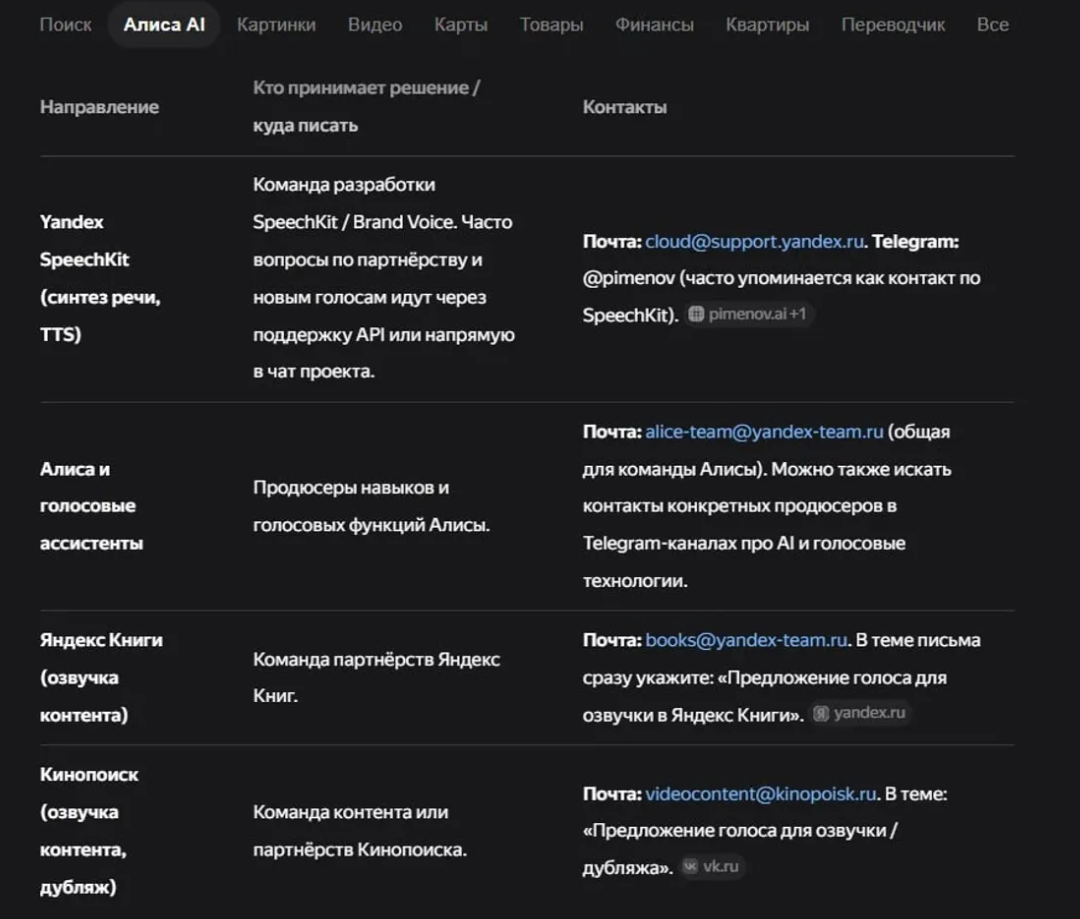Click 'Команда контента или партнёрств Кинопоиска' cell
Image resolution: width=1080 pixels, height=919 pixels.
coord(360,831)
